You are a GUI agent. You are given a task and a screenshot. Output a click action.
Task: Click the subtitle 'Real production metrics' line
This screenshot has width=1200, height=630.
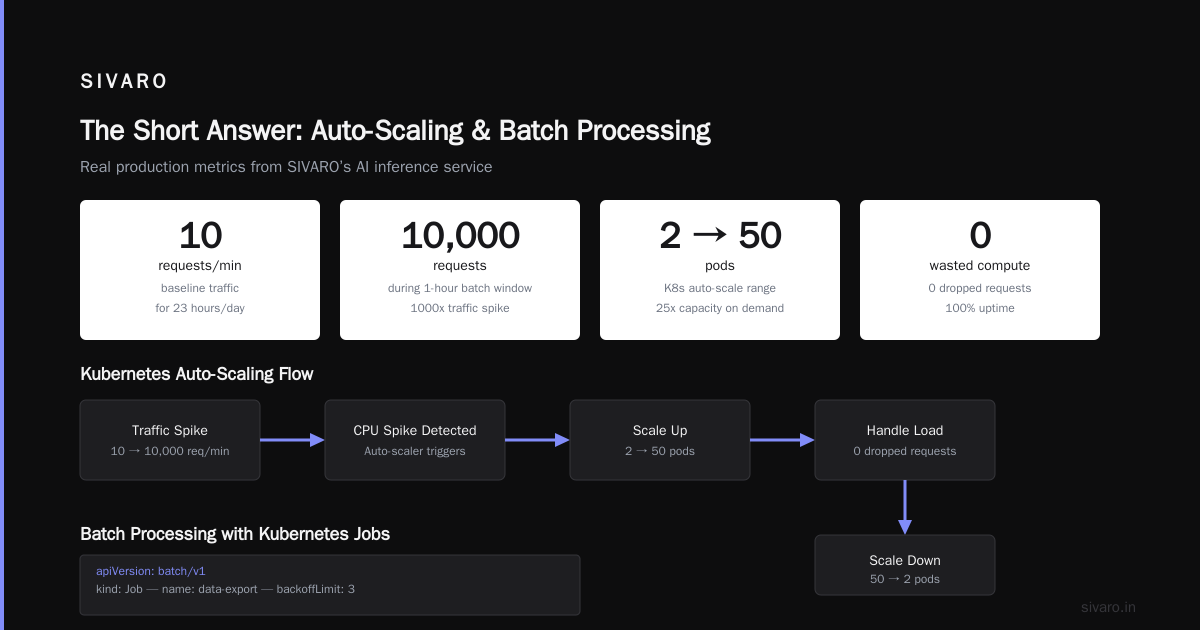pyautogui.click(x=286, y=167)
